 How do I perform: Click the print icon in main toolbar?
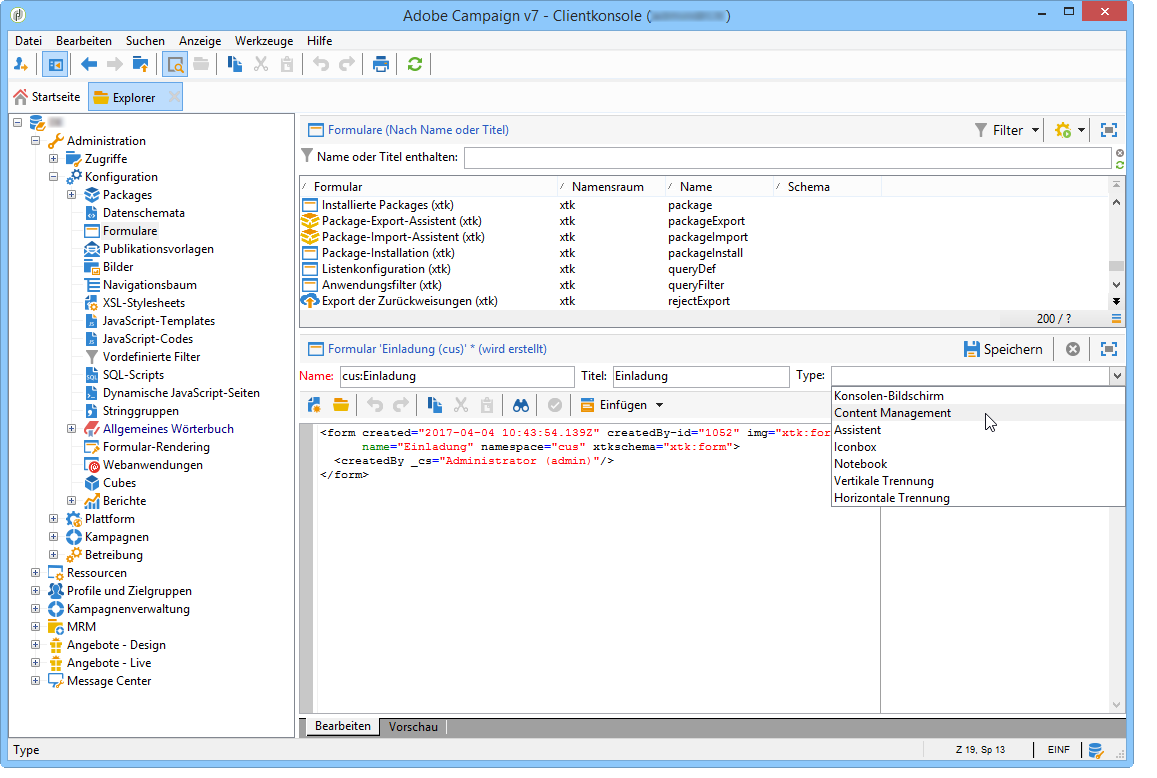pyautogui.click(x=381, y=64)
